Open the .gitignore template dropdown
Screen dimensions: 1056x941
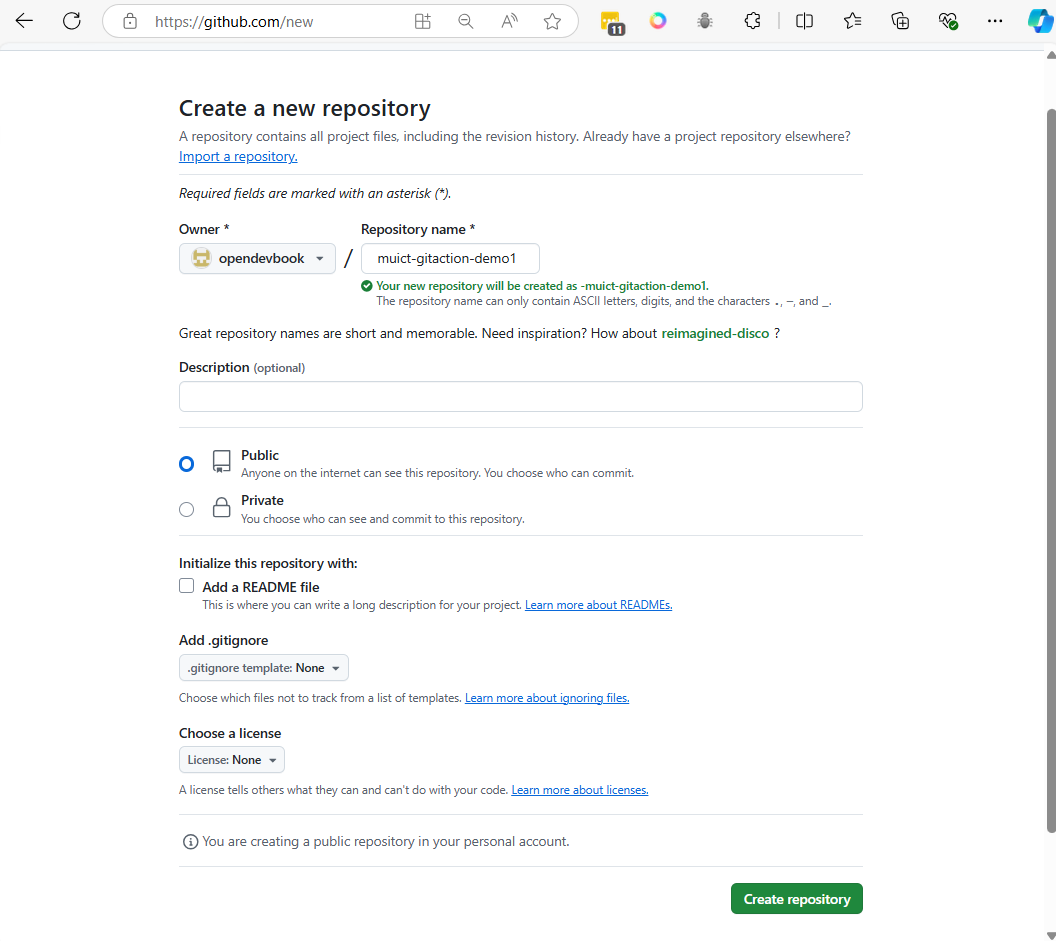tap(263, 668)
